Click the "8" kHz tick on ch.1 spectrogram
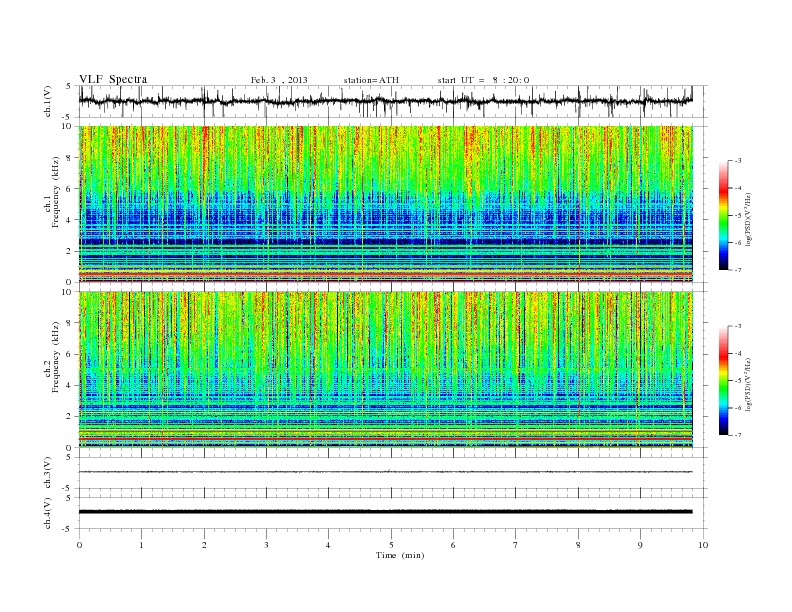792x612 pixels. click(70, 158)
